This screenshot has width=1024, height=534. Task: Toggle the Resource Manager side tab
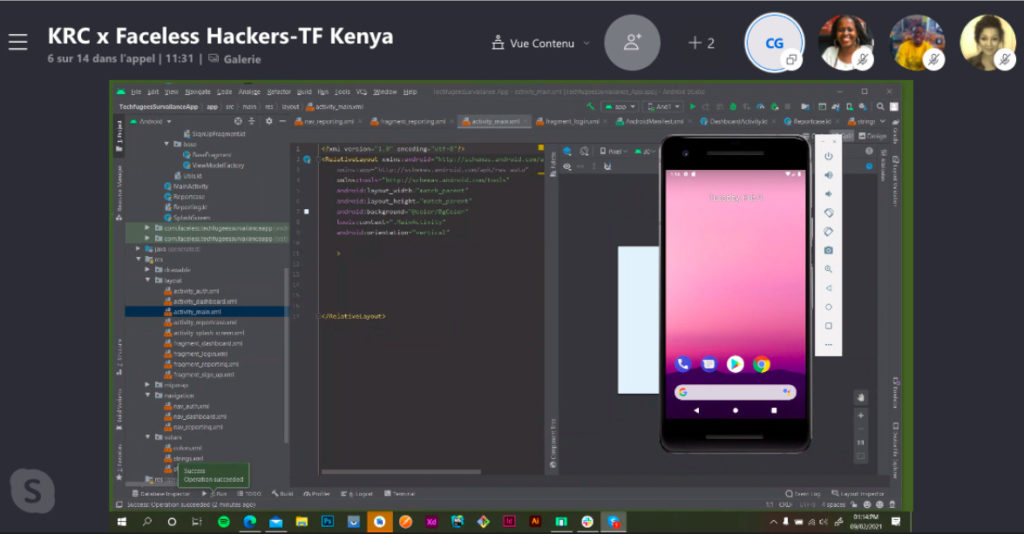point(119,193)
